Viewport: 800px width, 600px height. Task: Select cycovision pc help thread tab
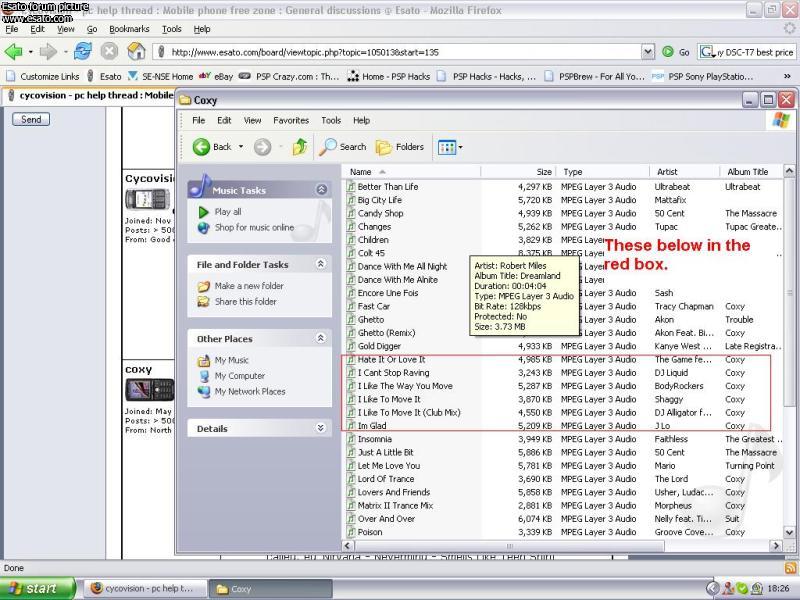click(90, 95)
